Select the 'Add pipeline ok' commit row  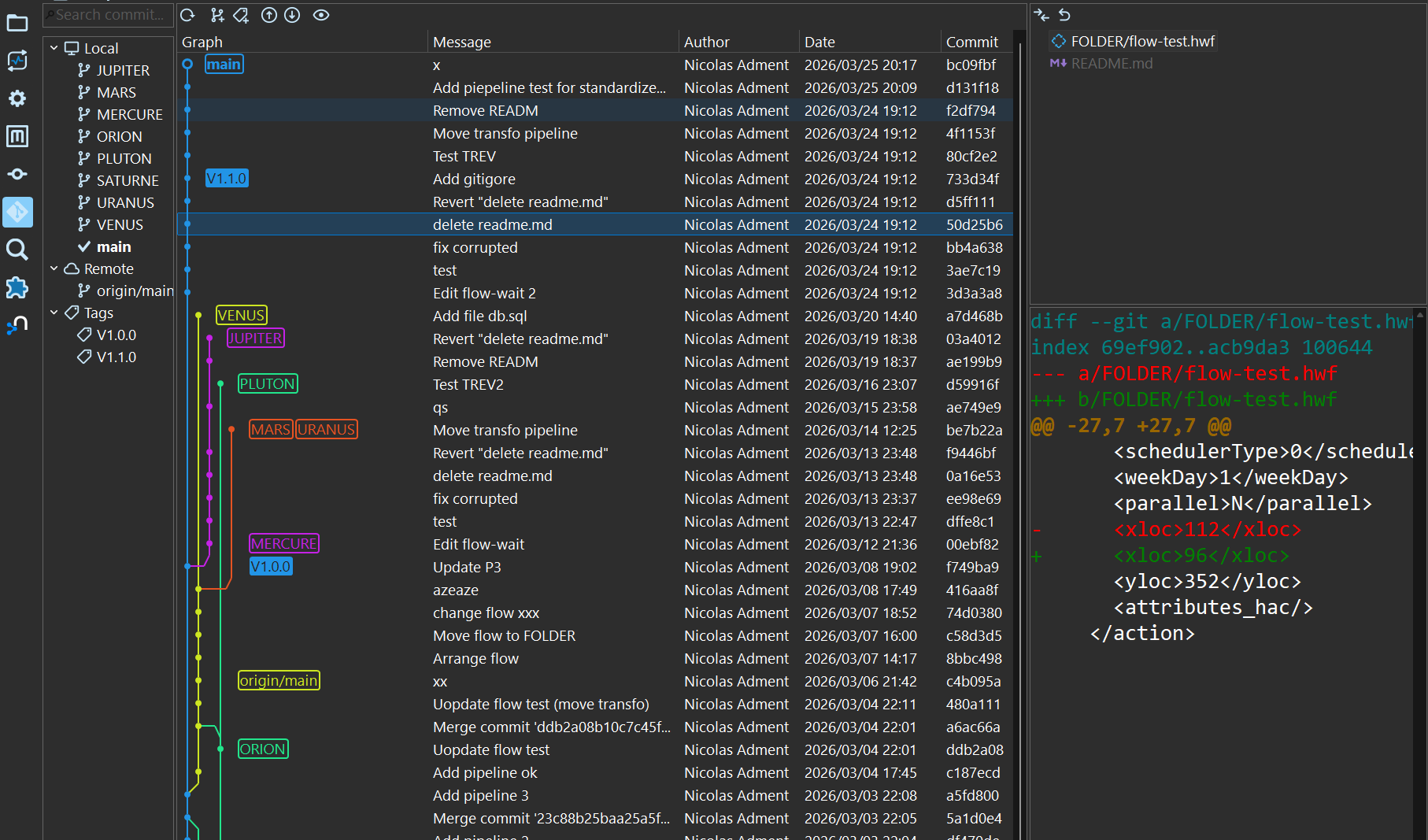coord(595,772)
